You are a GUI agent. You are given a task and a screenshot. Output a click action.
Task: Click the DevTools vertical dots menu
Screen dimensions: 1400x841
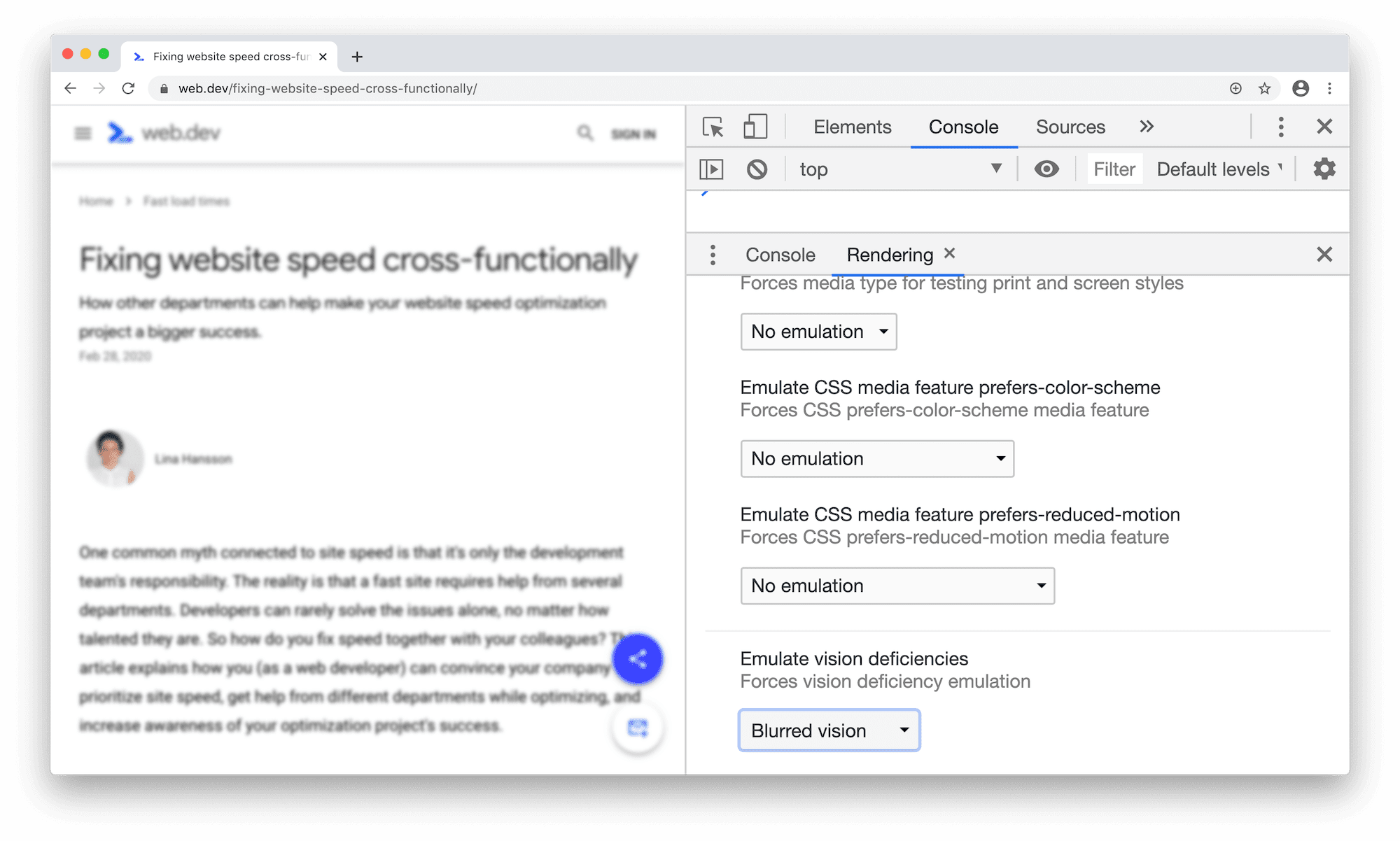click(1281, 126)
